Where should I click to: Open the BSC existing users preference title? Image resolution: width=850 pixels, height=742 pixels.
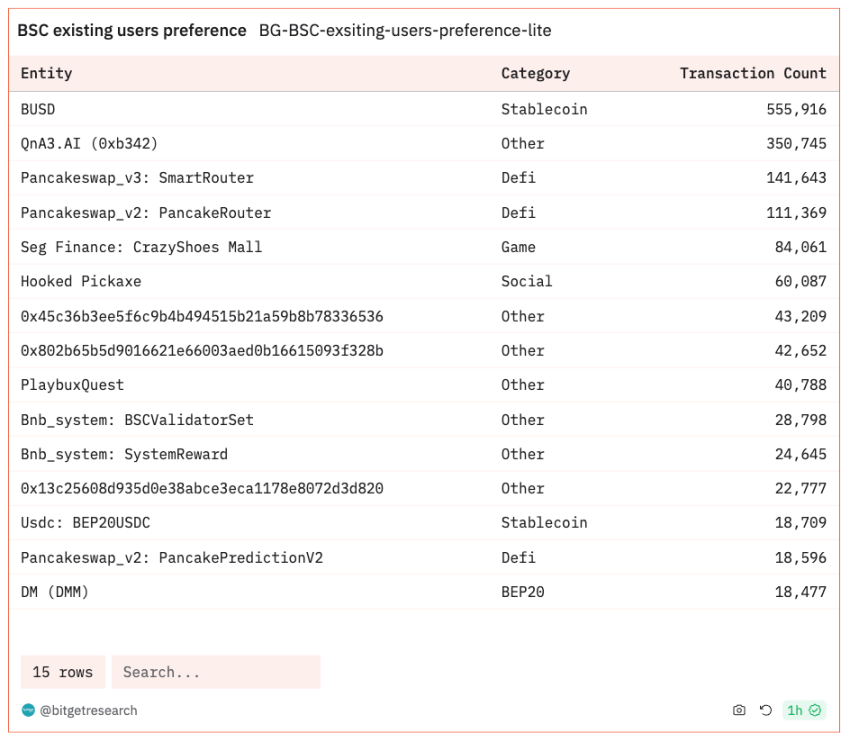coord(132,31)
